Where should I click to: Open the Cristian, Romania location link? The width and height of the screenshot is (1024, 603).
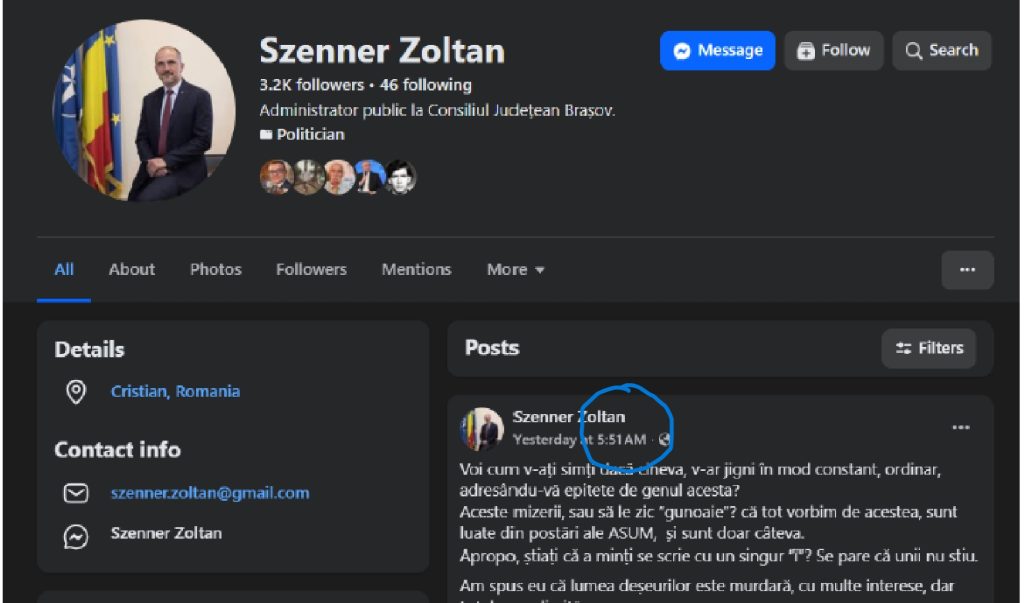[x=175, y=392]
